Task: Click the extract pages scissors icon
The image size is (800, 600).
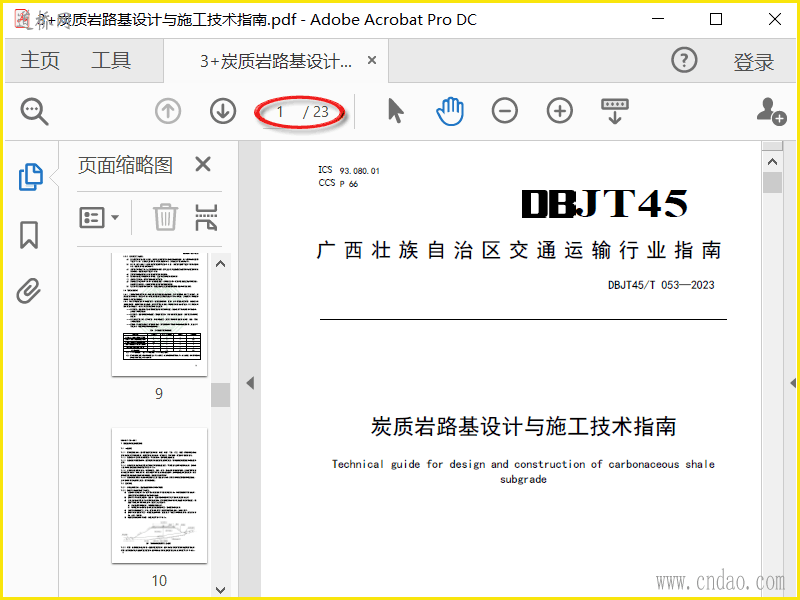Action: click(206, 217)
